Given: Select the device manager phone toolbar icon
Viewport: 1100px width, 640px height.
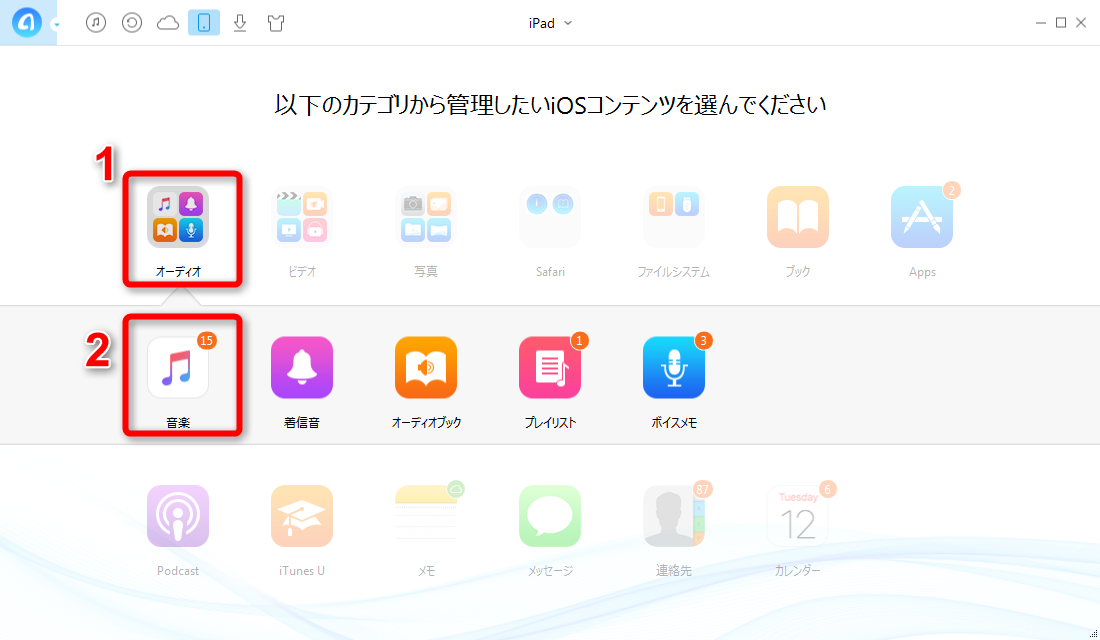Looking at the screenshot, I should tap(203, 22).
